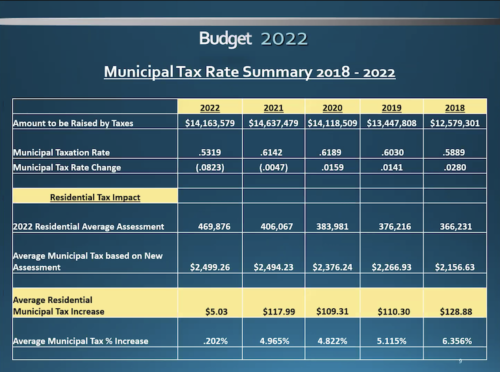Image resolution: width=500 pixels, height=372 pixels.
Task: Click the 'Municipal Taxation Rate' row label
Action: [61, 153]
